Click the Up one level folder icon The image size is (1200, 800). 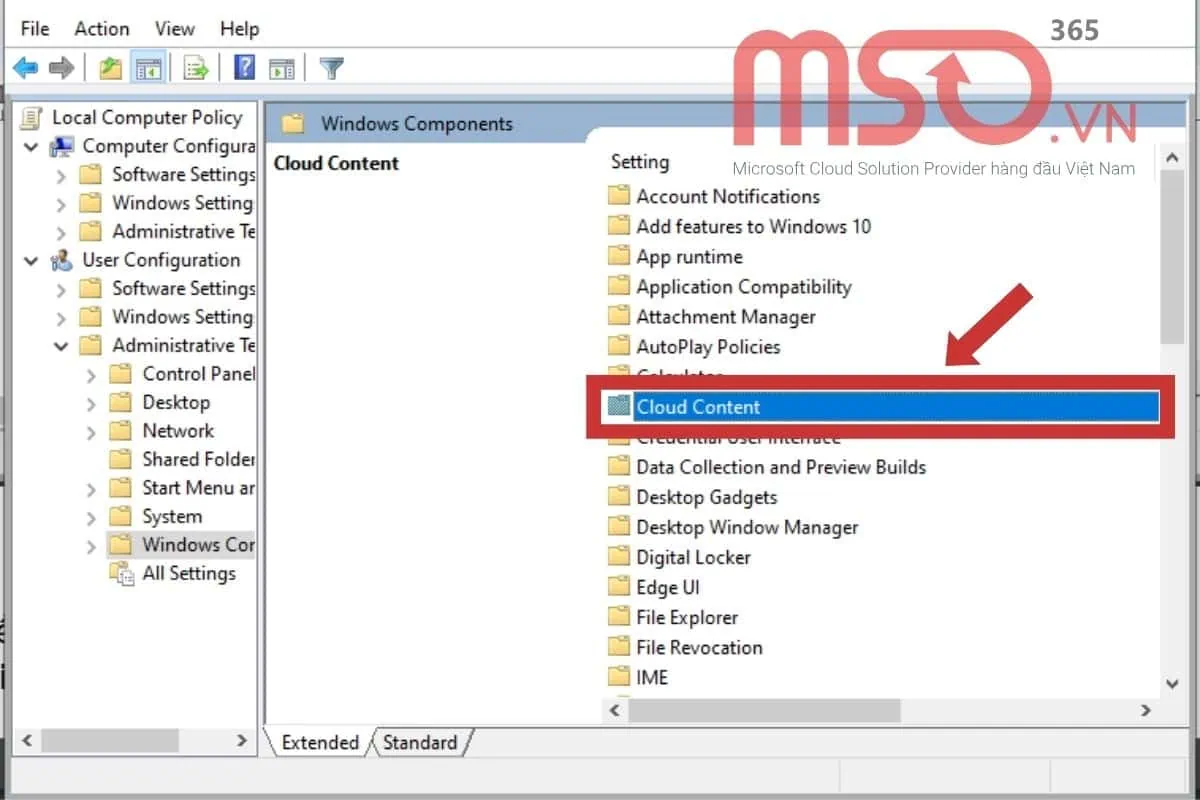[x=110, y=67]
